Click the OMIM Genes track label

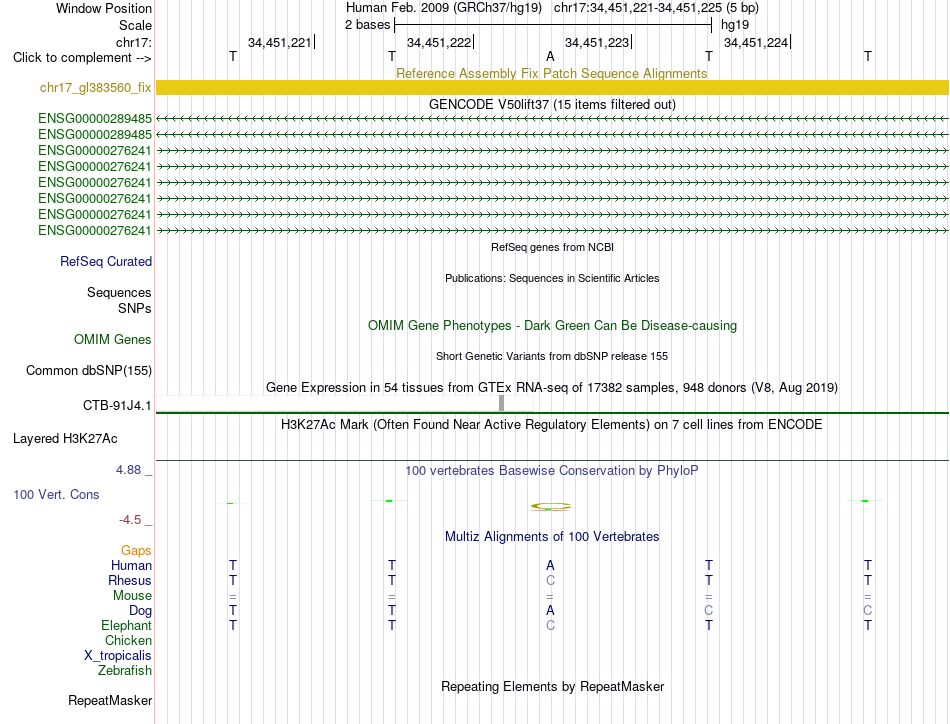pos(112,339)
